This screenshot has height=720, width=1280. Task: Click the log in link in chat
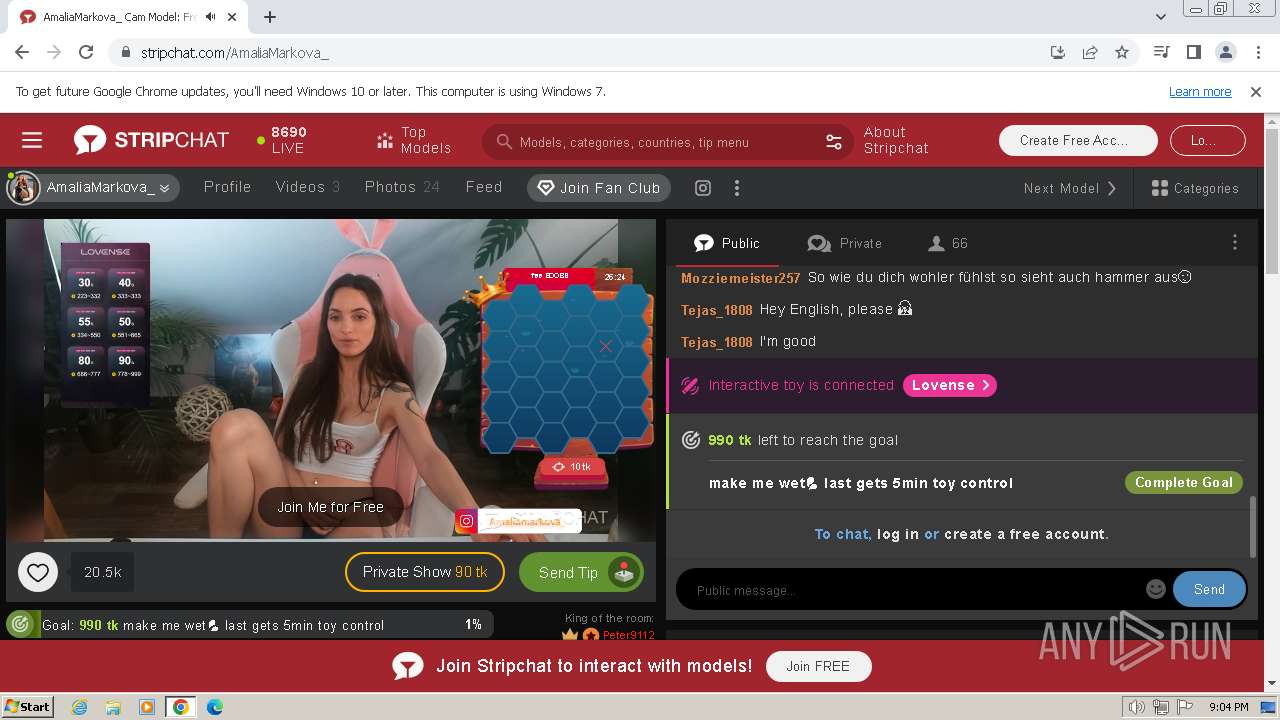pyautogui.click(x=898, y=534)
